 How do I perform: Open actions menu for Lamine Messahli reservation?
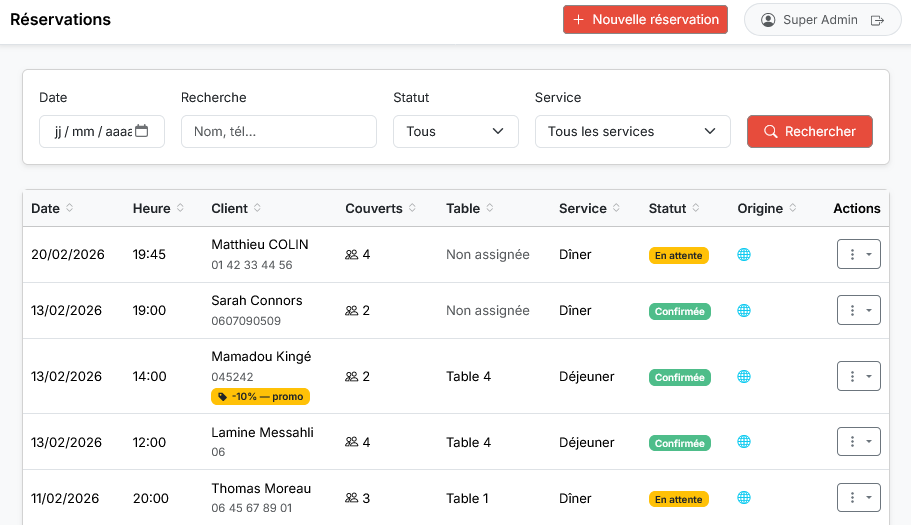pyautogui.click(x=858, y=442)
